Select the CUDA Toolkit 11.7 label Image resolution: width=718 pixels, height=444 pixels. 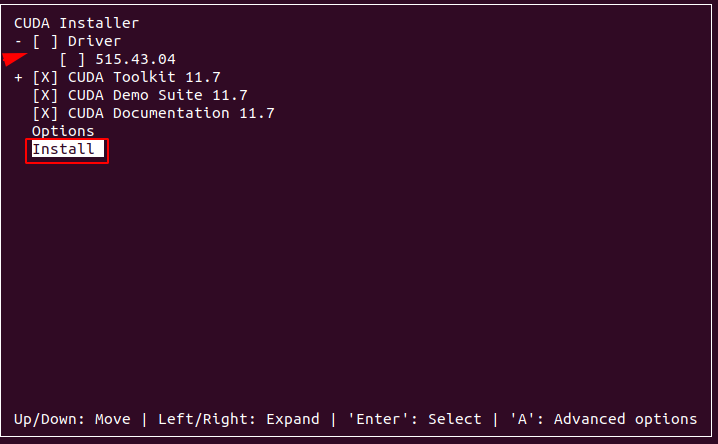[144, 77]
